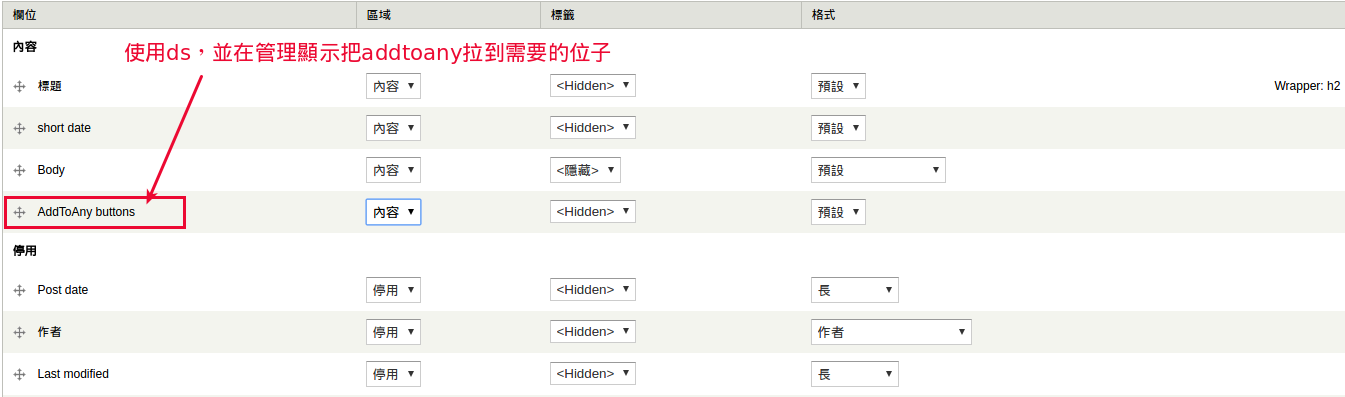
Task: Open the region dropdown for AddToAny buttons
Action: pos(393,212)
